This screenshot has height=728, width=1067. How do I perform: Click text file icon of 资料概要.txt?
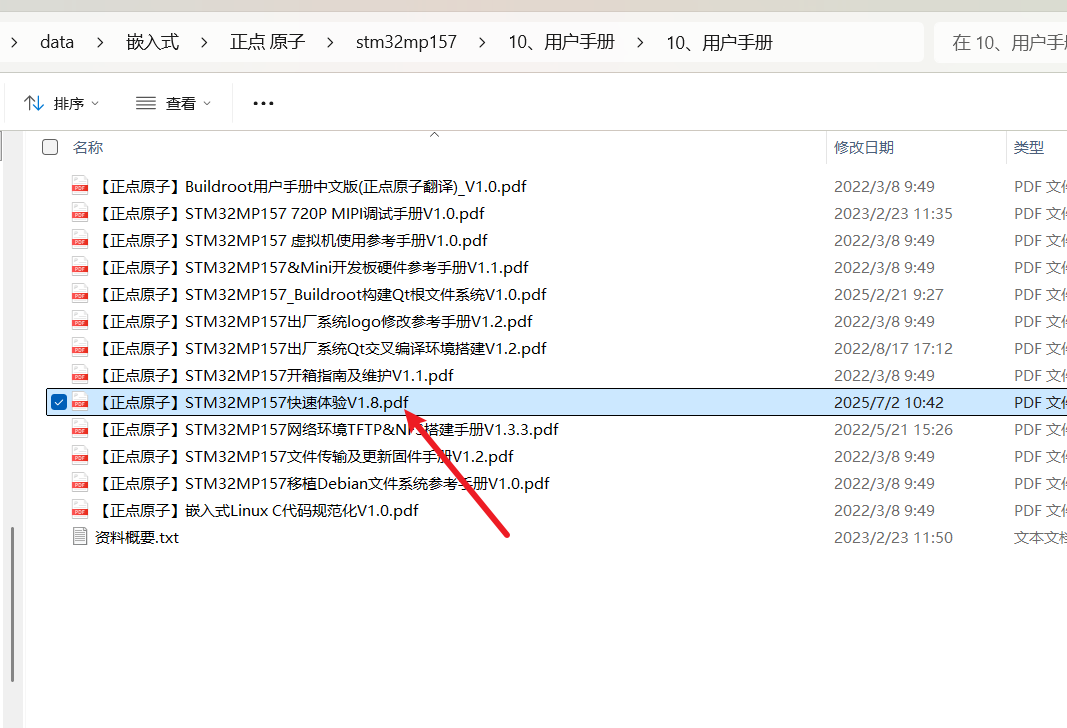80,537
